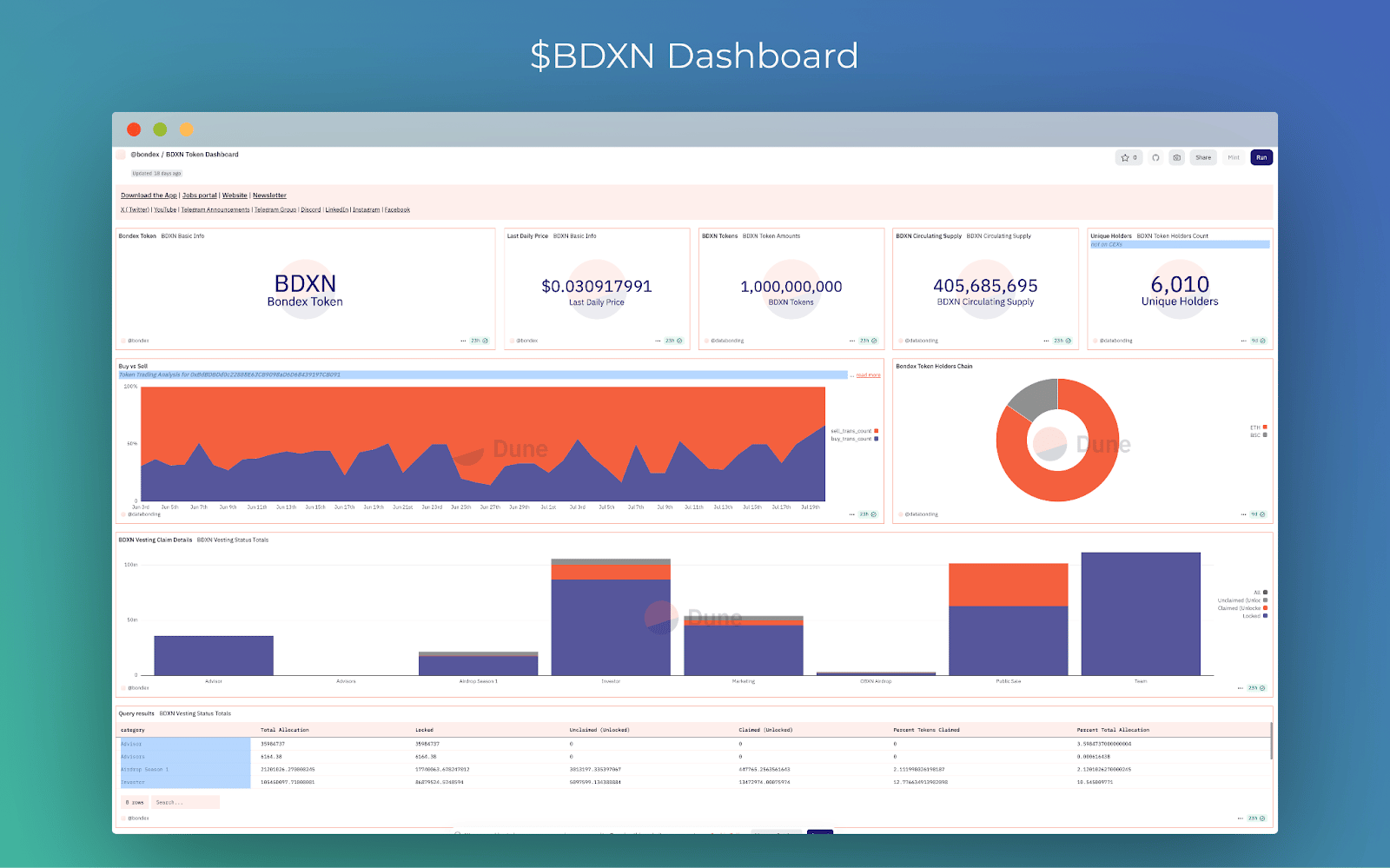Click the Share button

[1203, 157]
